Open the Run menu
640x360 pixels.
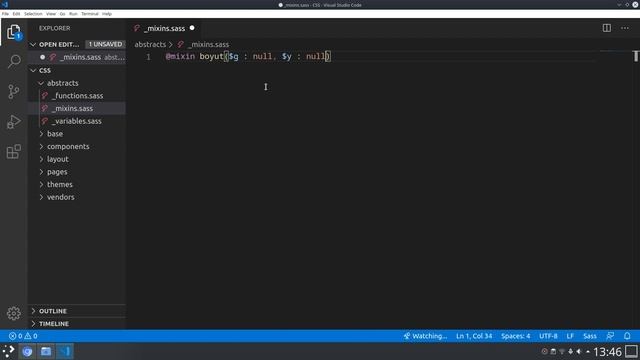(73, 14)
